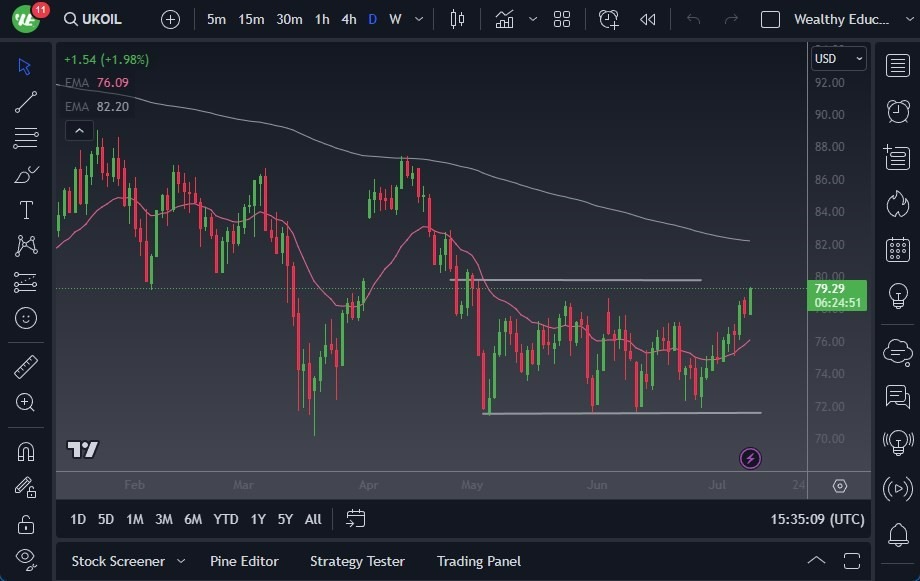Collapse the EMA indicator legend
920x581 pixels.
tap(79, 130)
